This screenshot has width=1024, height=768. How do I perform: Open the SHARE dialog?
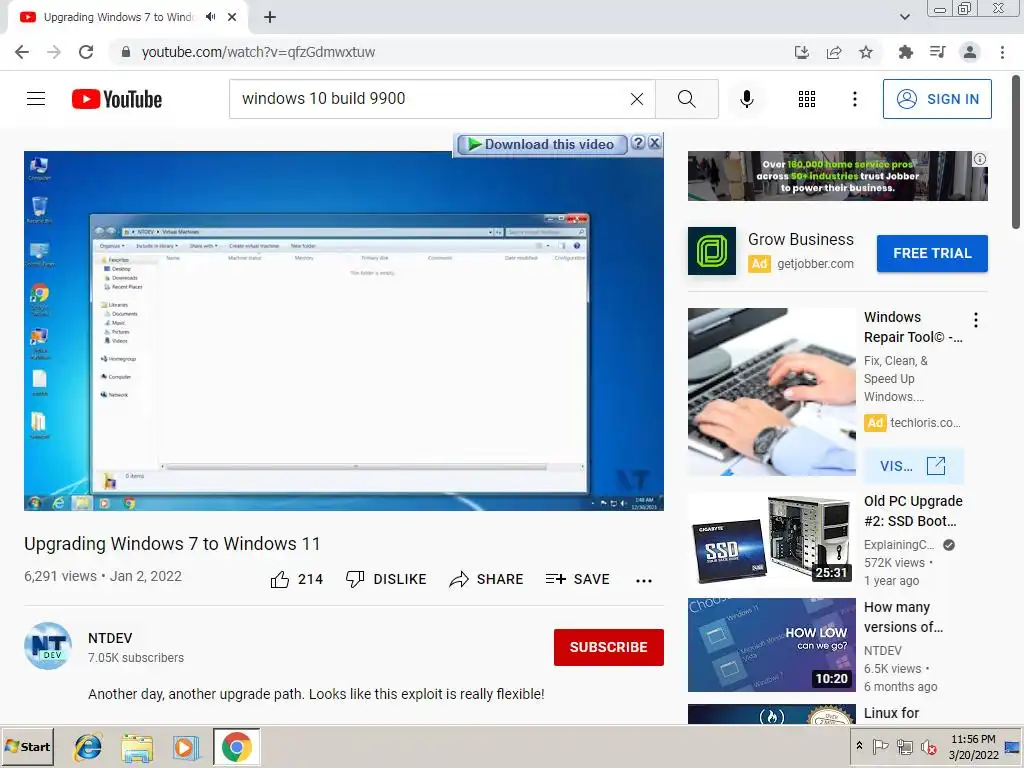point(487,579)
